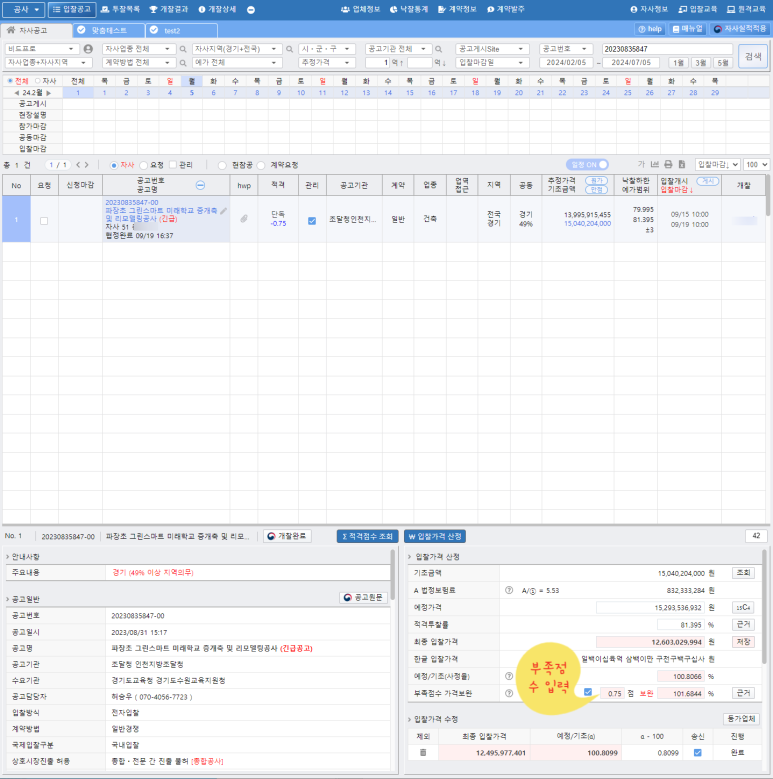Open notice link 20230835847-00 in row 1
Viewport: 773px width, 779px height.
(x=132, y=203)
